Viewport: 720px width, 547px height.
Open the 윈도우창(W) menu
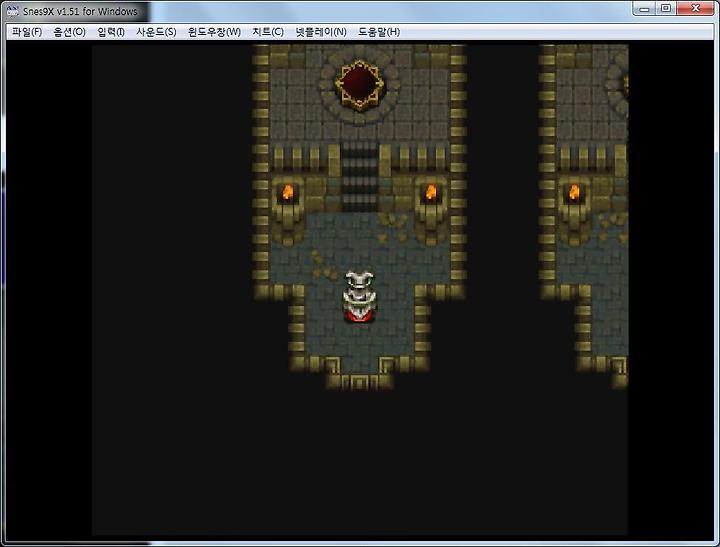tap(214, 32)
